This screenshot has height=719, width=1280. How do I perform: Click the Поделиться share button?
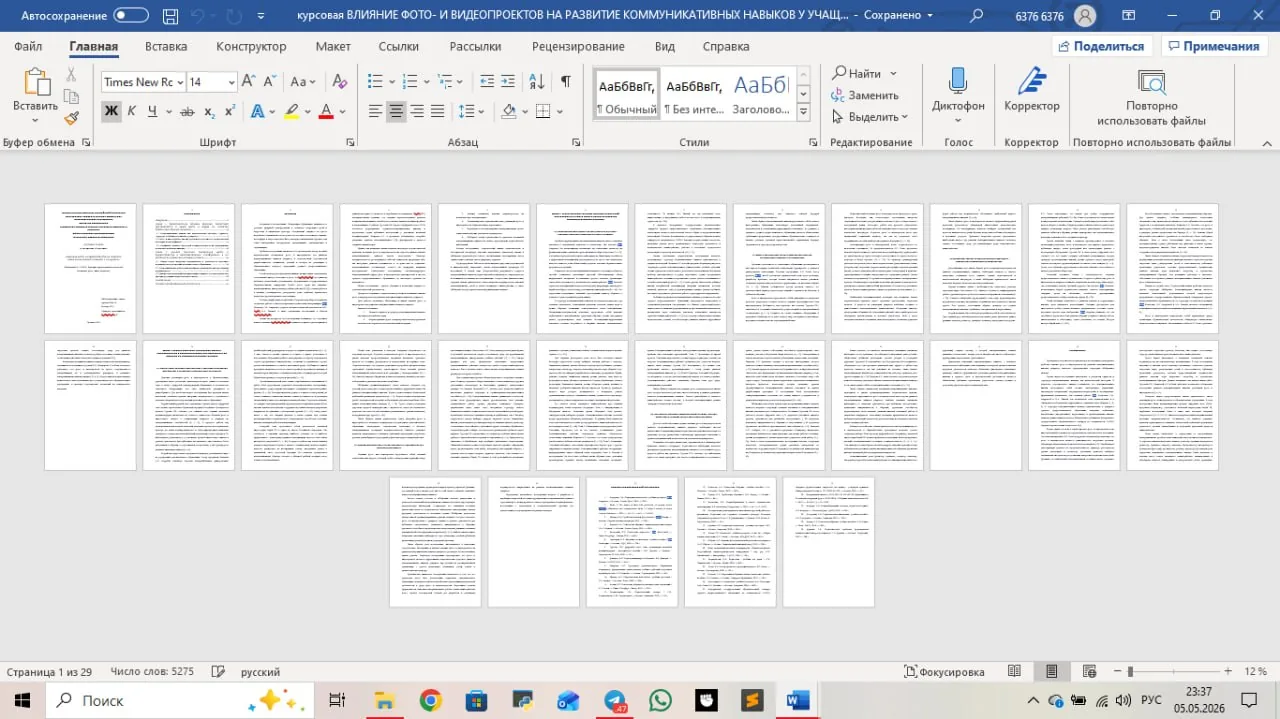1101,46
